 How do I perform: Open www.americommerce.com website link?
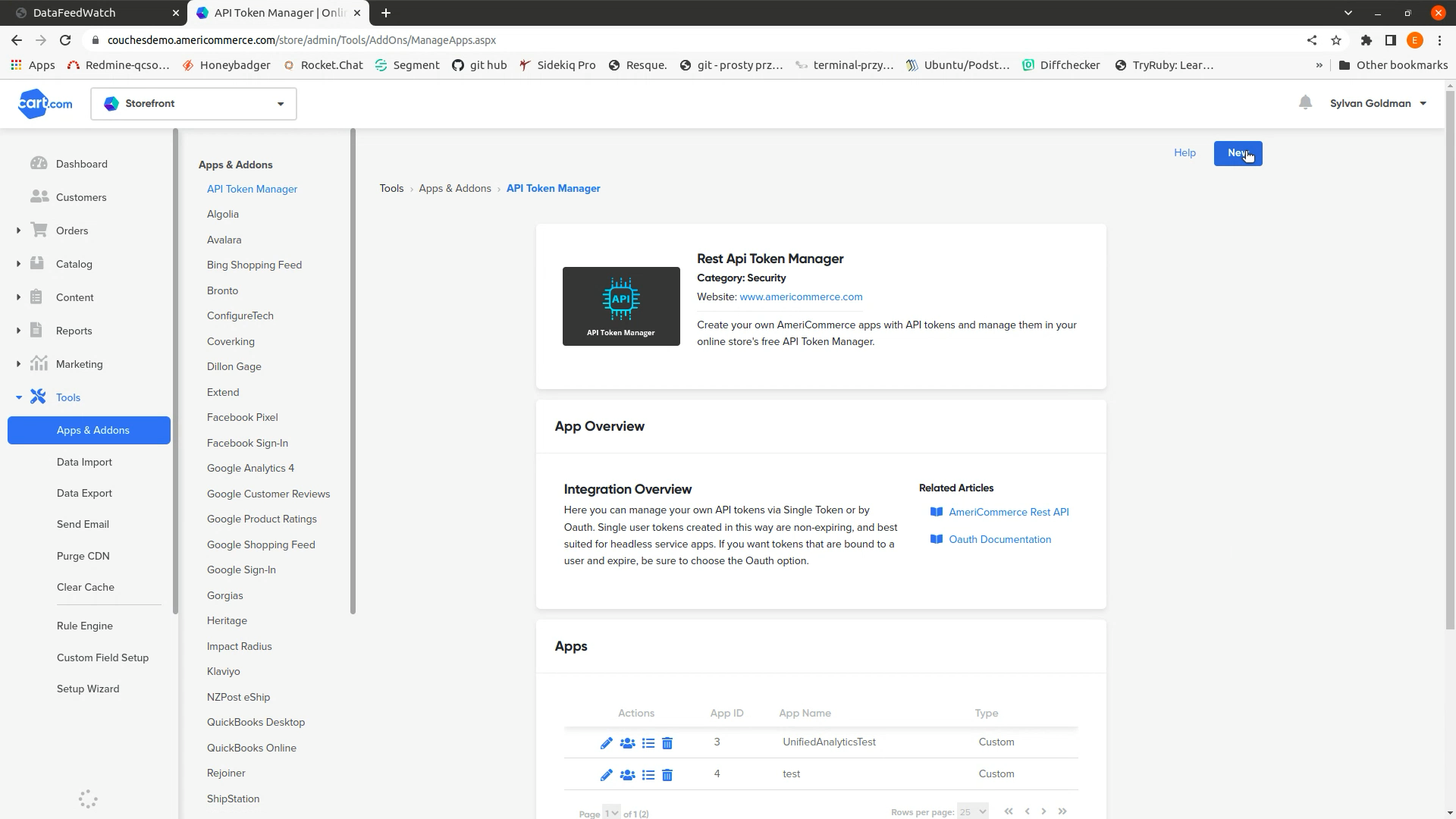tap(801, 297)
